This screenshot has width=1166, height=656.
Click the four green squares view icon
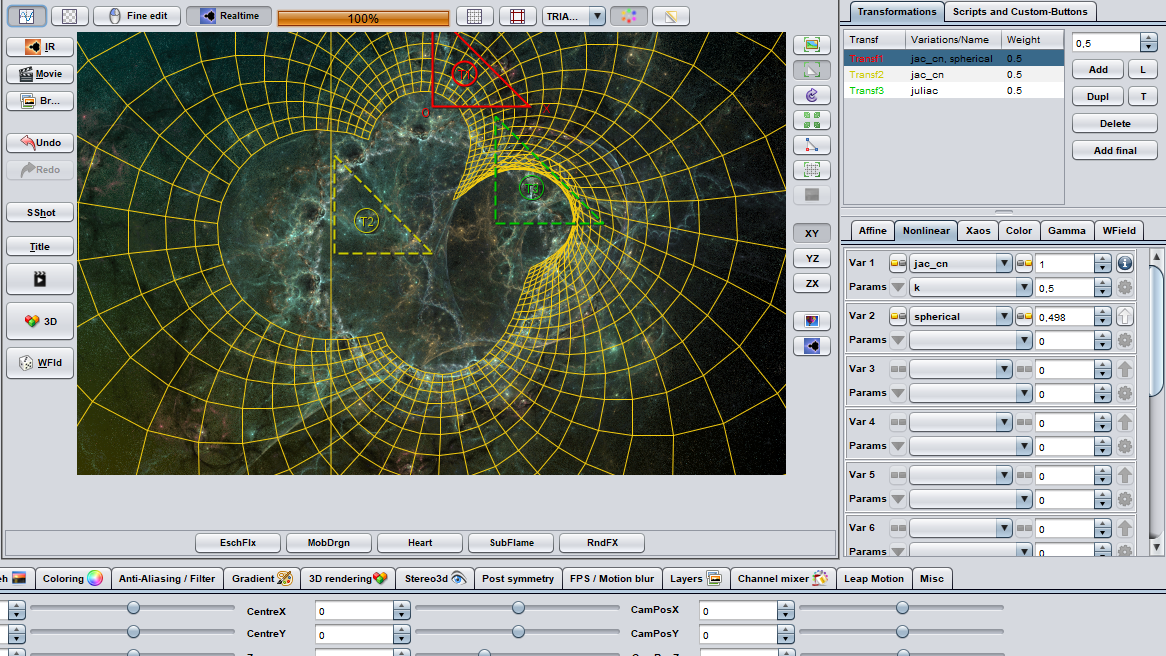[x=812, y=120]
